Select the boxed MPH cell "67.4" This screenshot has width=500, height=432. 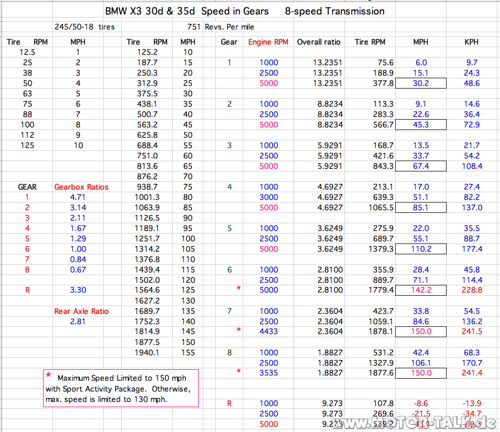pyautogui.click(x=421, y=166)
